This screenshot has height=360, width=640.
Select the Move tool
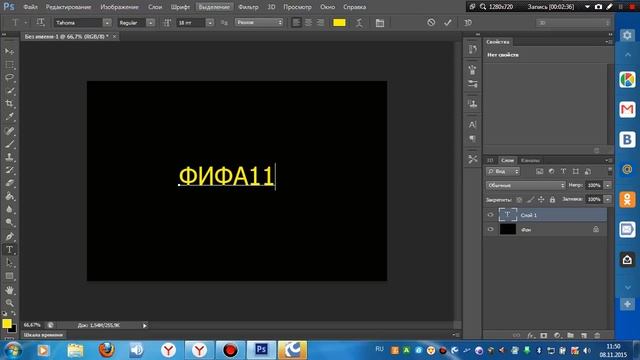pyautogui.click(x=9, y=51)
